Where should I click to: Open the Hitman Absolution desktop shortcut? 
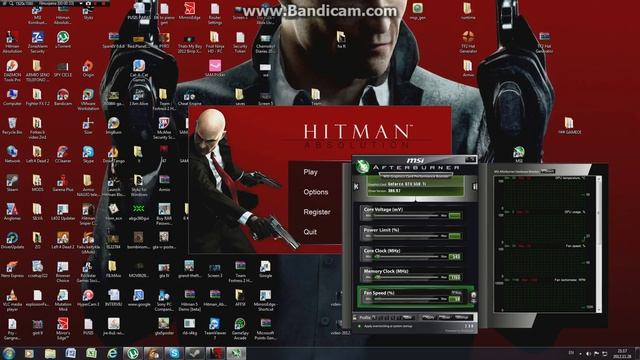click(12, 42)
